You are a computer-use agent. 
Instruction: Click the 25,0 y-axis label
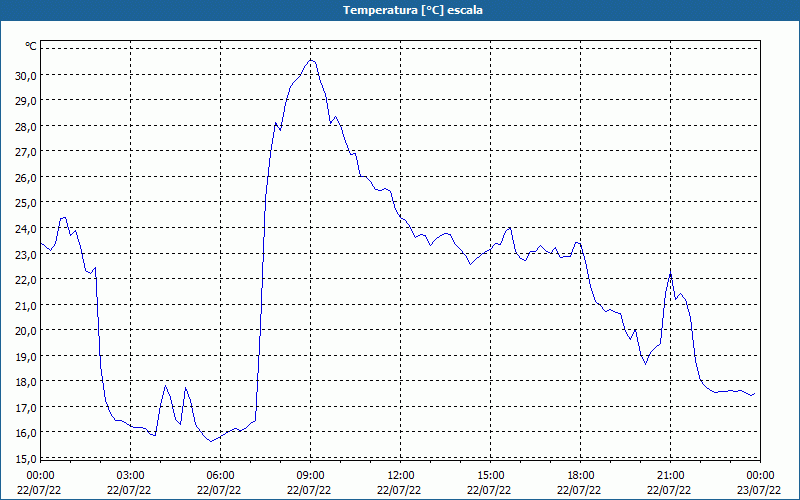click(26, 203)
